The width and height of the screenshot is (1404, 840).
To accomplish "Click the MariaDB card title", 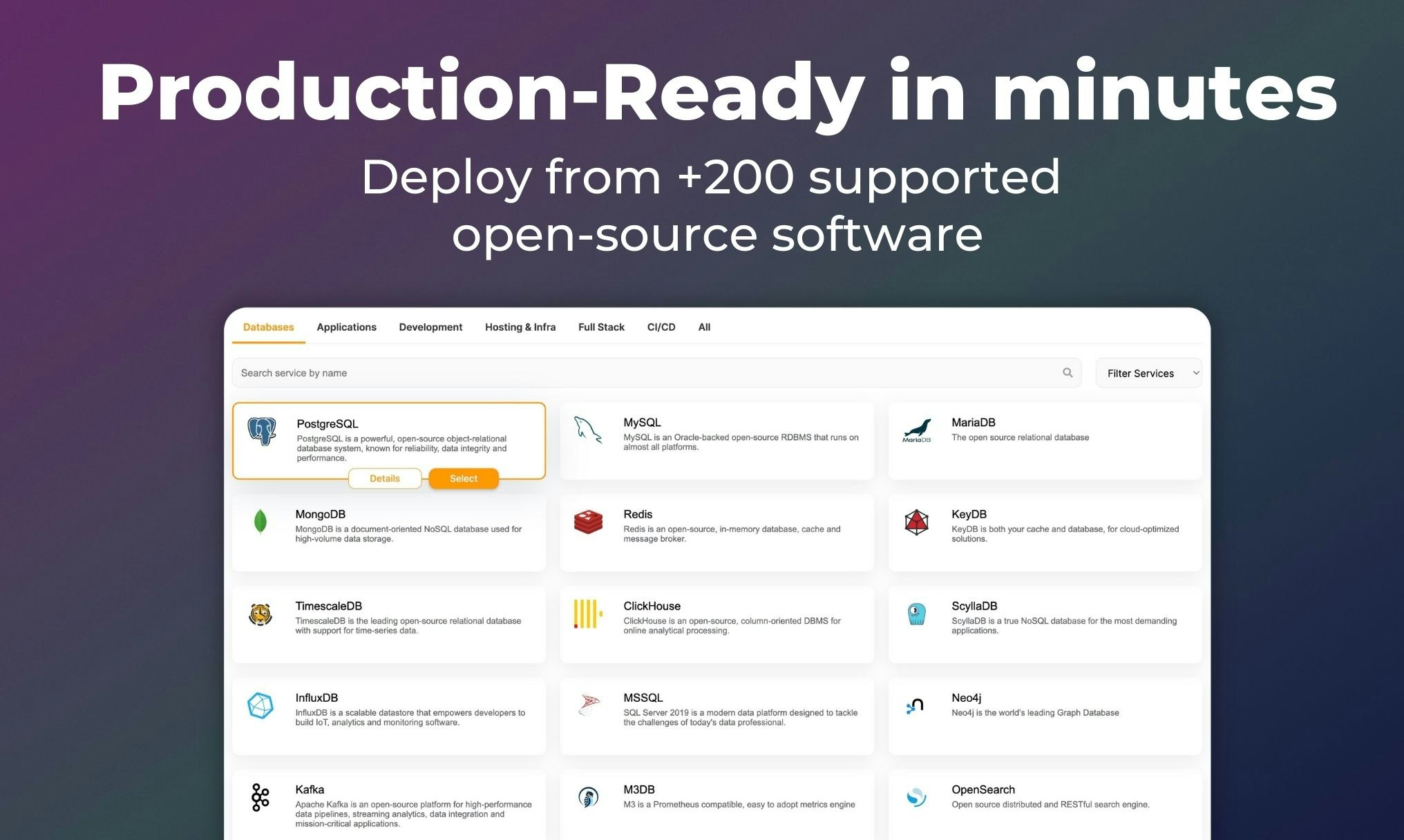I will point(973,422).
